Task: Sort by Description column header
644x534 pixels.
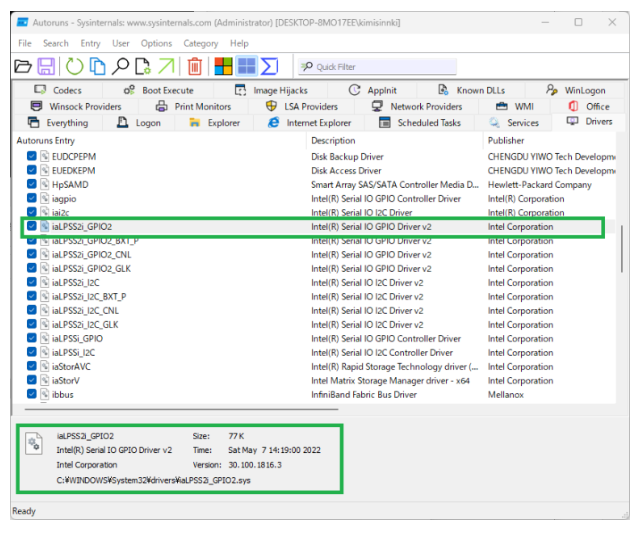Action: point(395,140)
